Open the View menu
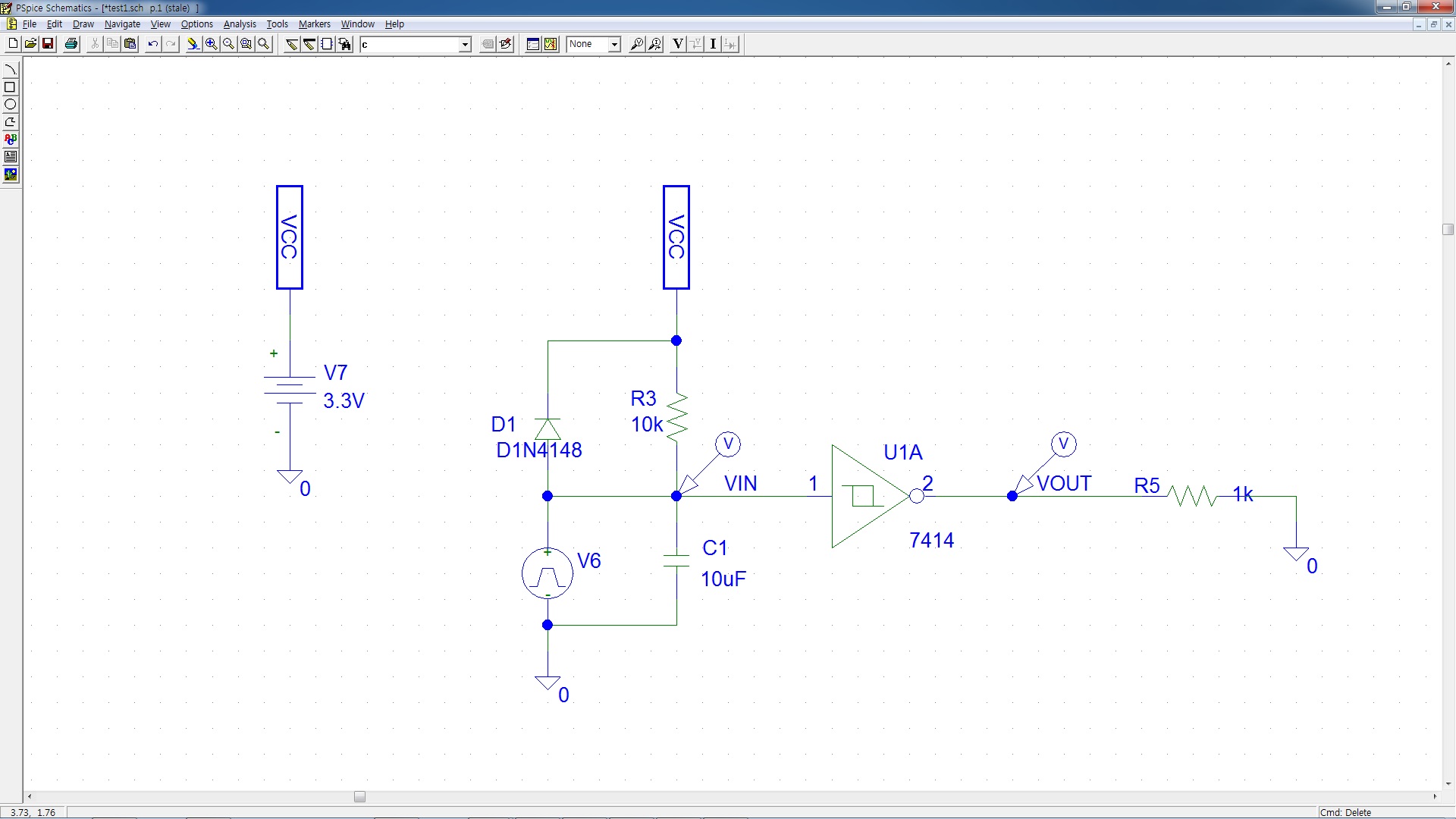 [x=161, y=24]
